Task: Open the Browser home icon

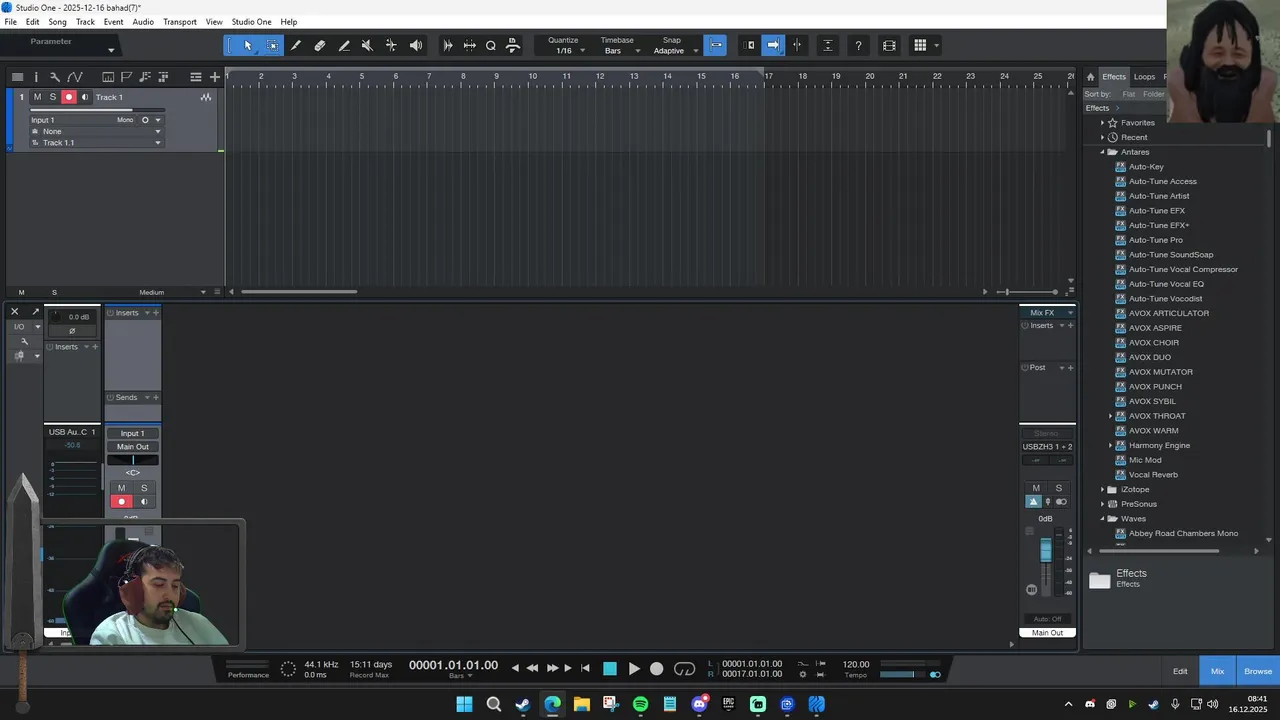Action: click(x=1091, y=77)
